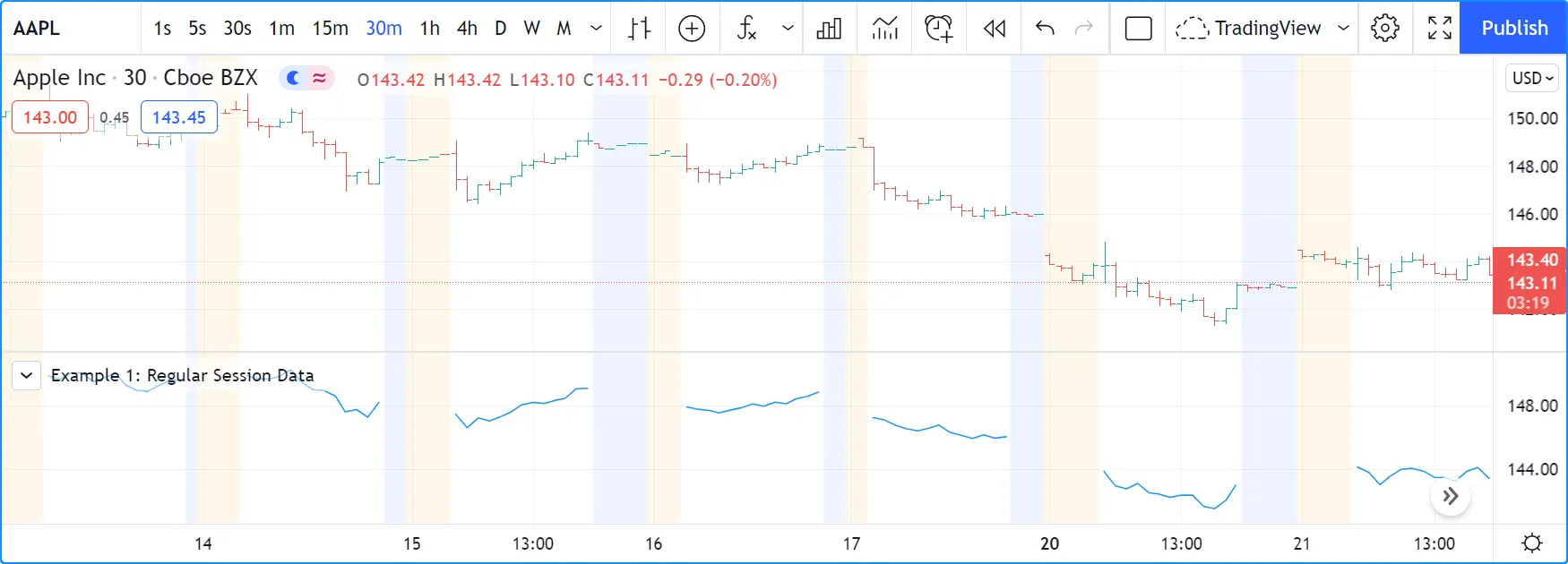Create an alert with the clock icon
The image size is (1568, 564).
938,29
